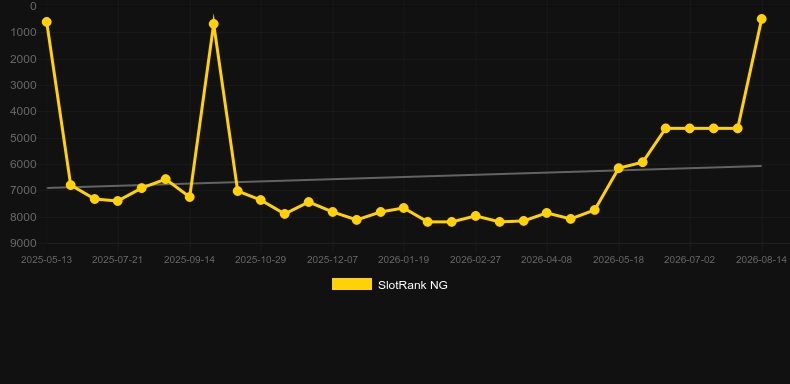Viewport: 790px width, 384px height.
Task: Click the 4000 y-axis label
Action: pos(24,111)
